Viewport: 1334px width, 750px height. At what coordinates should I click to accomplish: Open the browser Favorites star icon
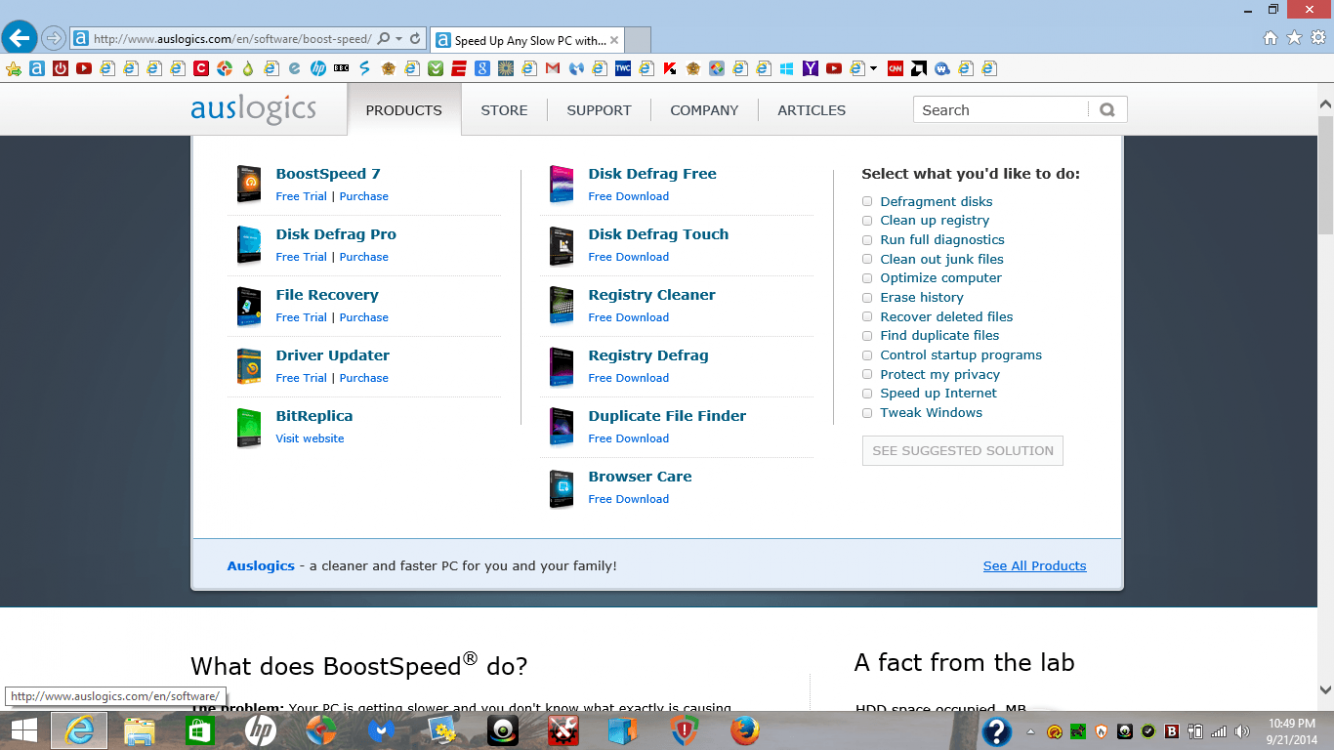pyautogui.click(x=1294, y=38)
